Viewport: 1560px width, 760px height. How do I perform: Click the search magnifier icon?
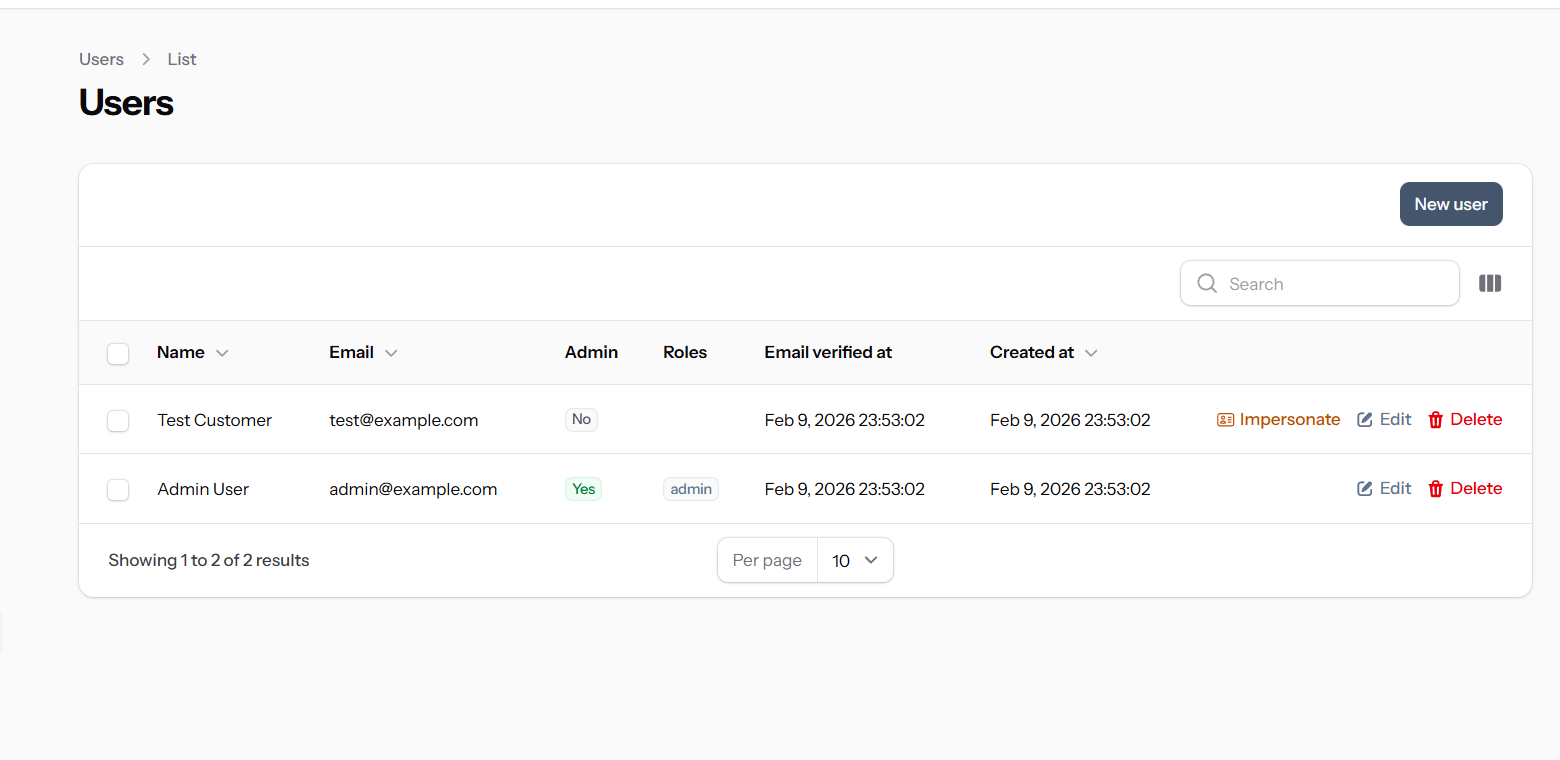(x=1206, y=283)
